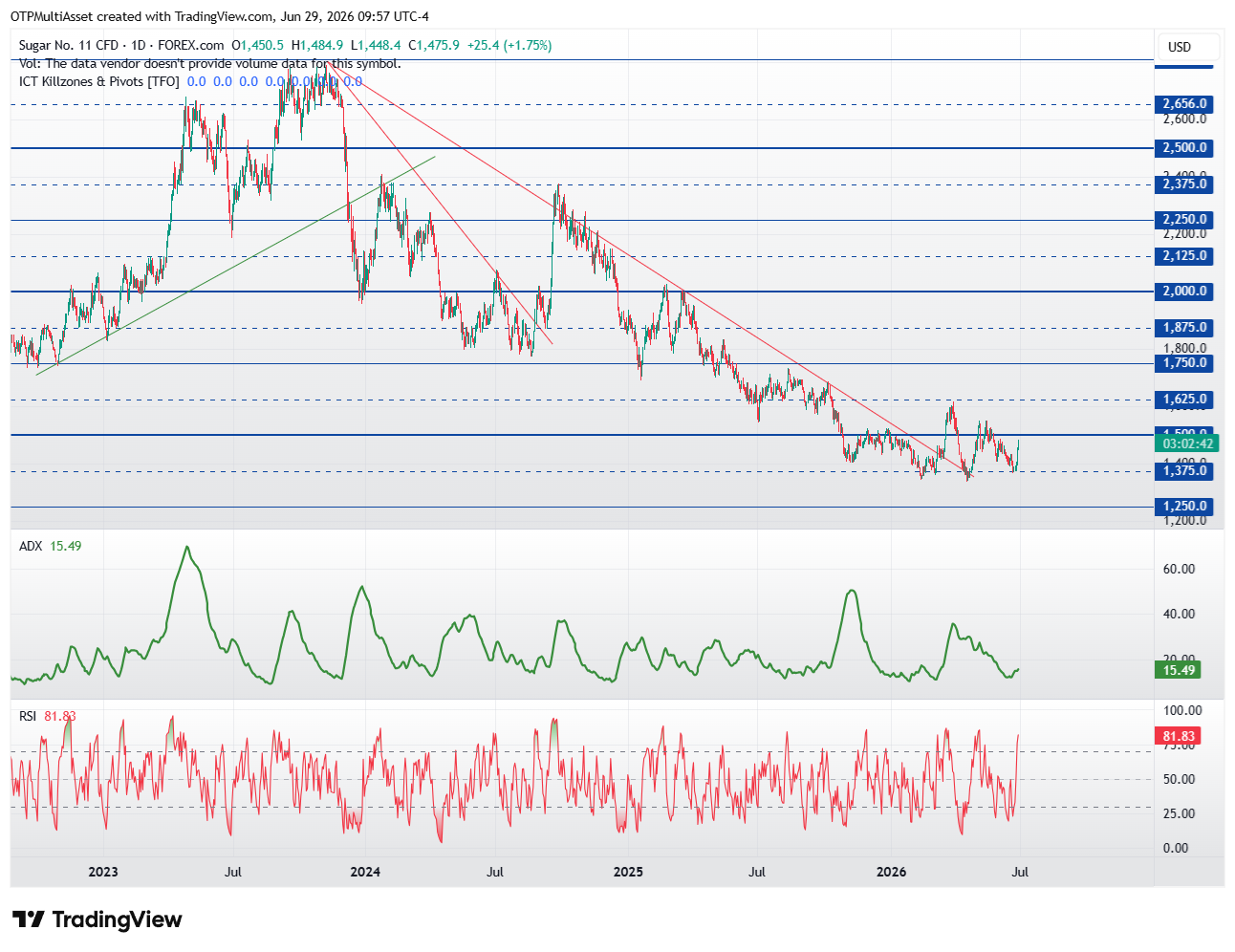Click the 2,000.0 price level label
Viewport: 1235px width, 952px height.
point(1184,292)
